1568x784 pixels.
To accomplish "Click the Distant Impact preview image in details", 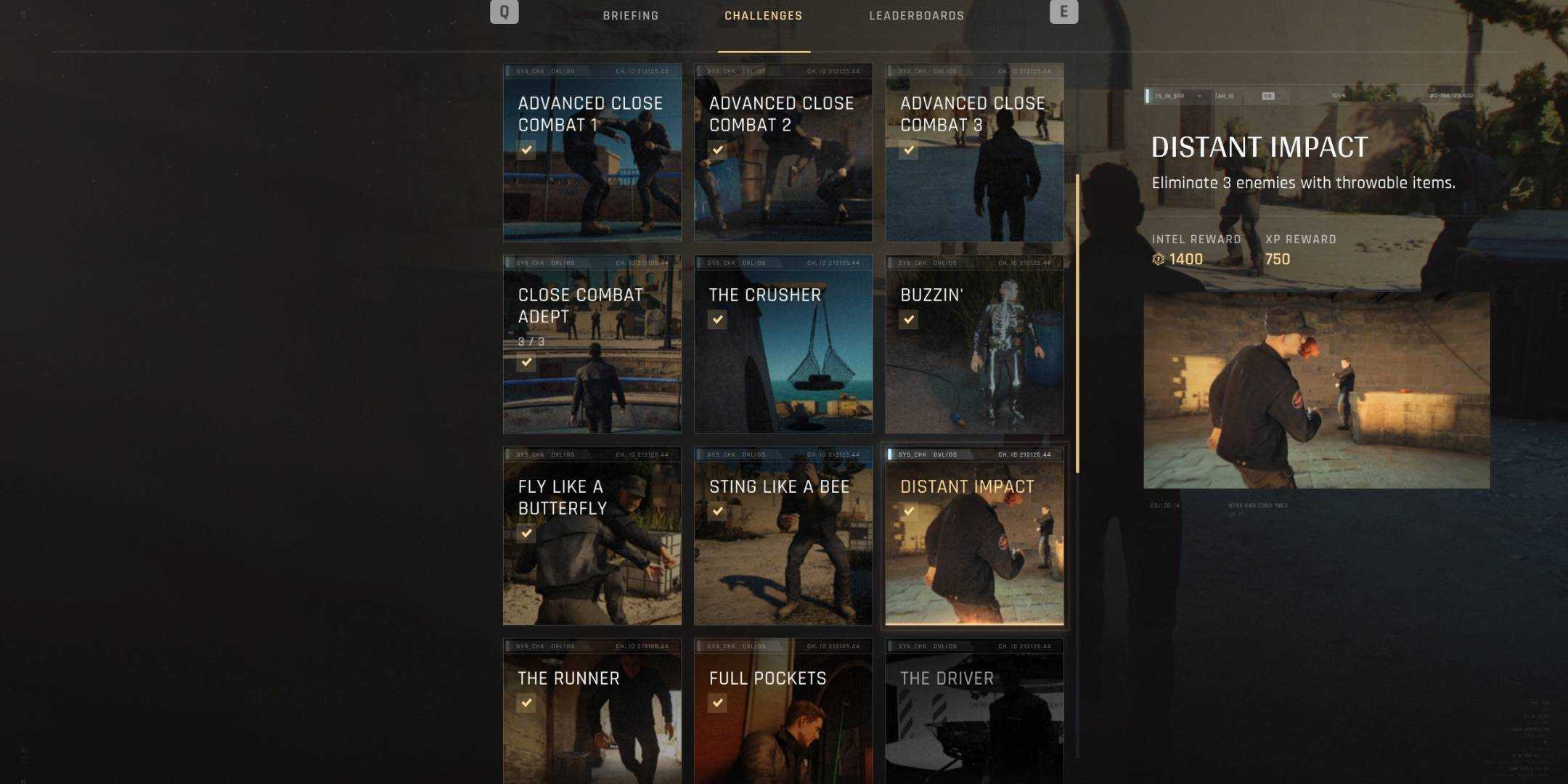I will pos(1317,391).
